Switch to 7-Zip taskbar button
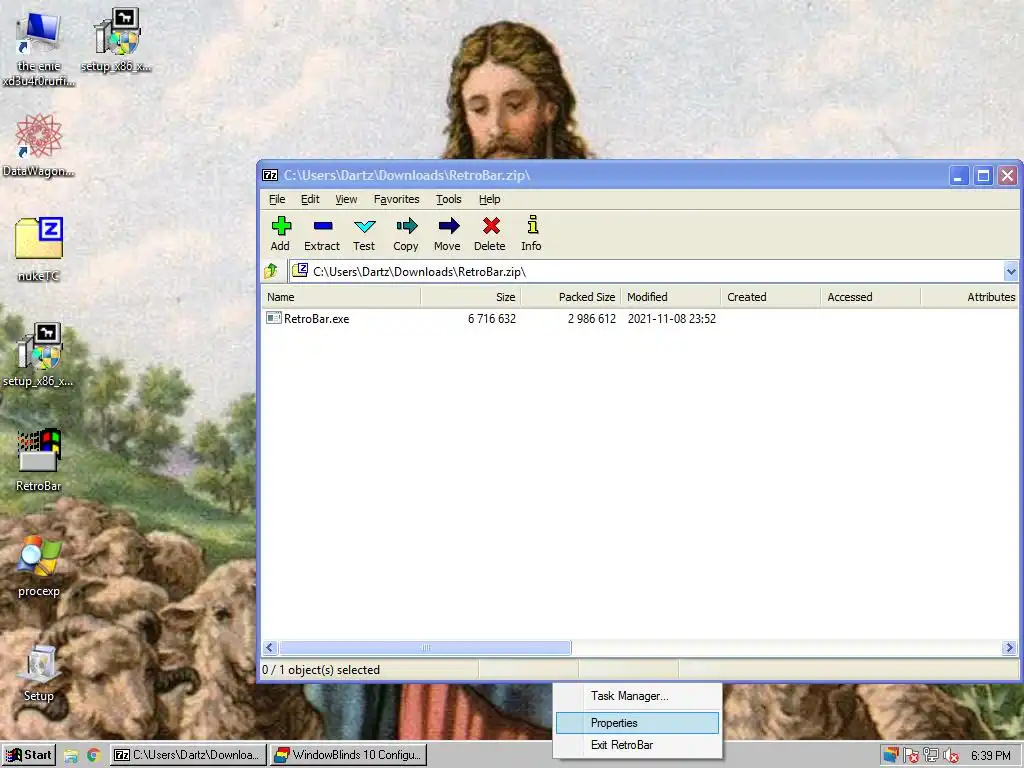Image resolution: width=1024 pixels, height=768 pixels. pos(188,755)
